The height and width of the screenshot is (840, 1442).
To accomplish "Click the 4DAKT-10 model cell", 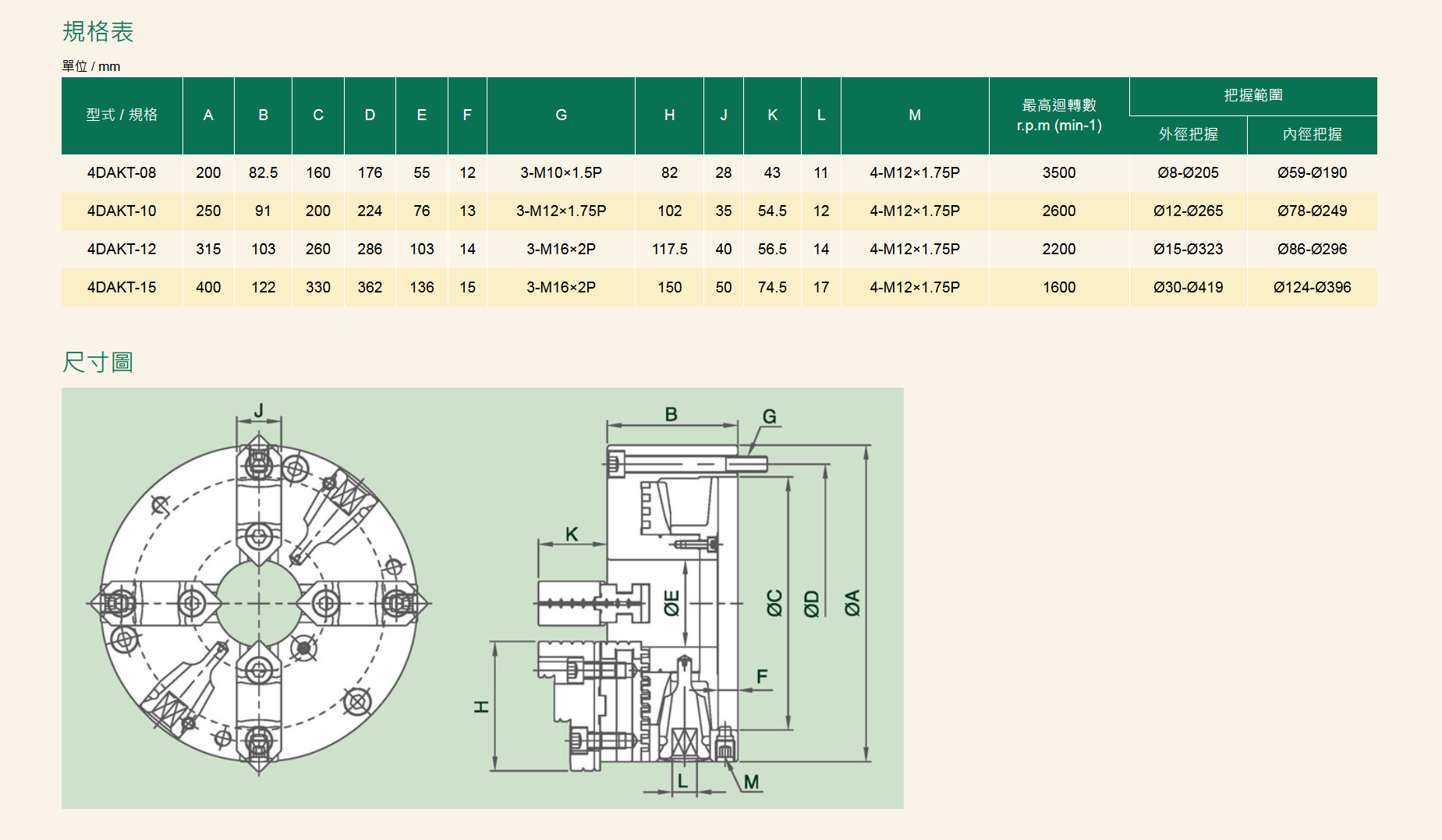I will [122, 211].
